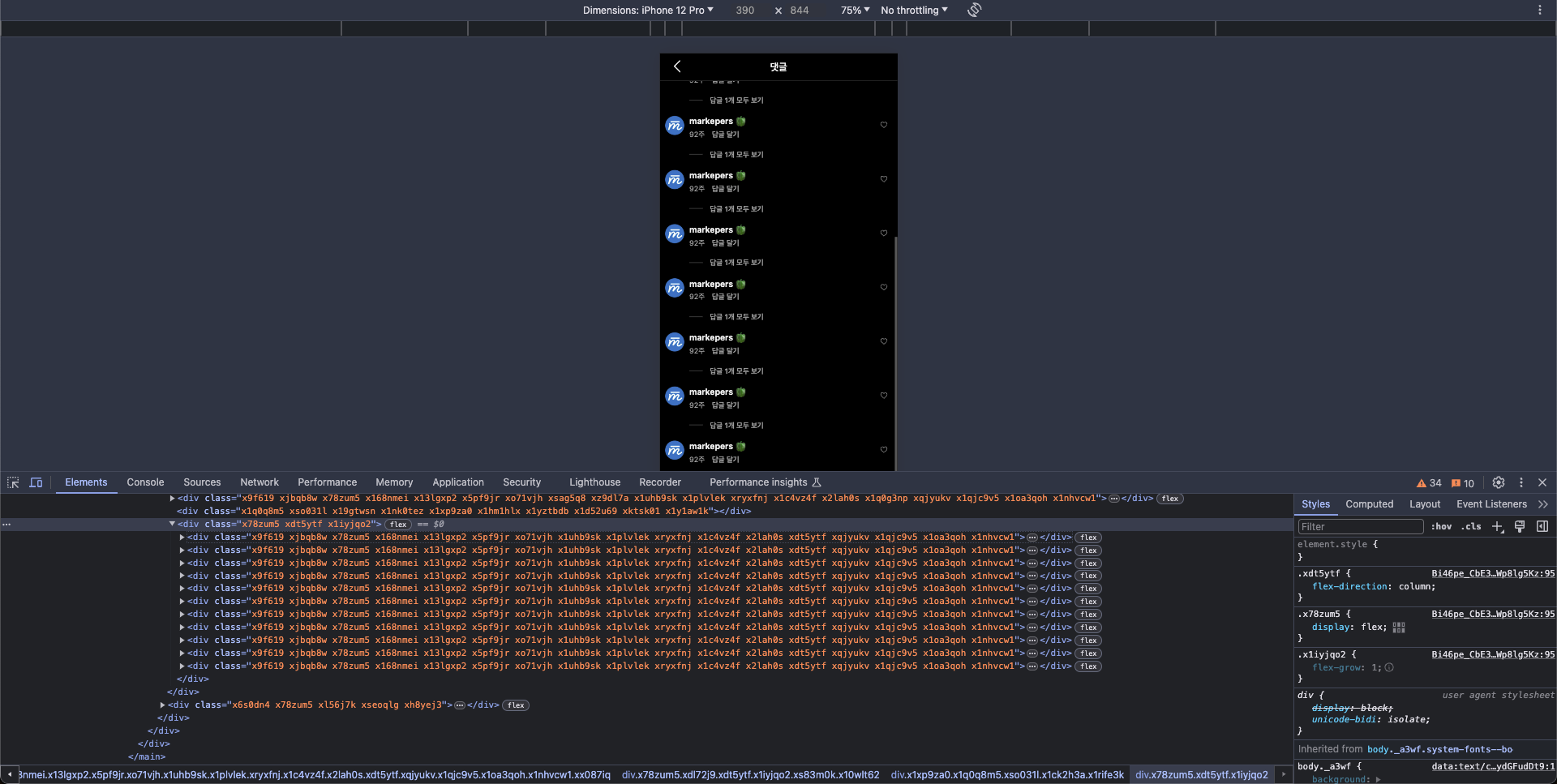
Task: Toggle the .cls class editor button
Action: [1472, 526]
